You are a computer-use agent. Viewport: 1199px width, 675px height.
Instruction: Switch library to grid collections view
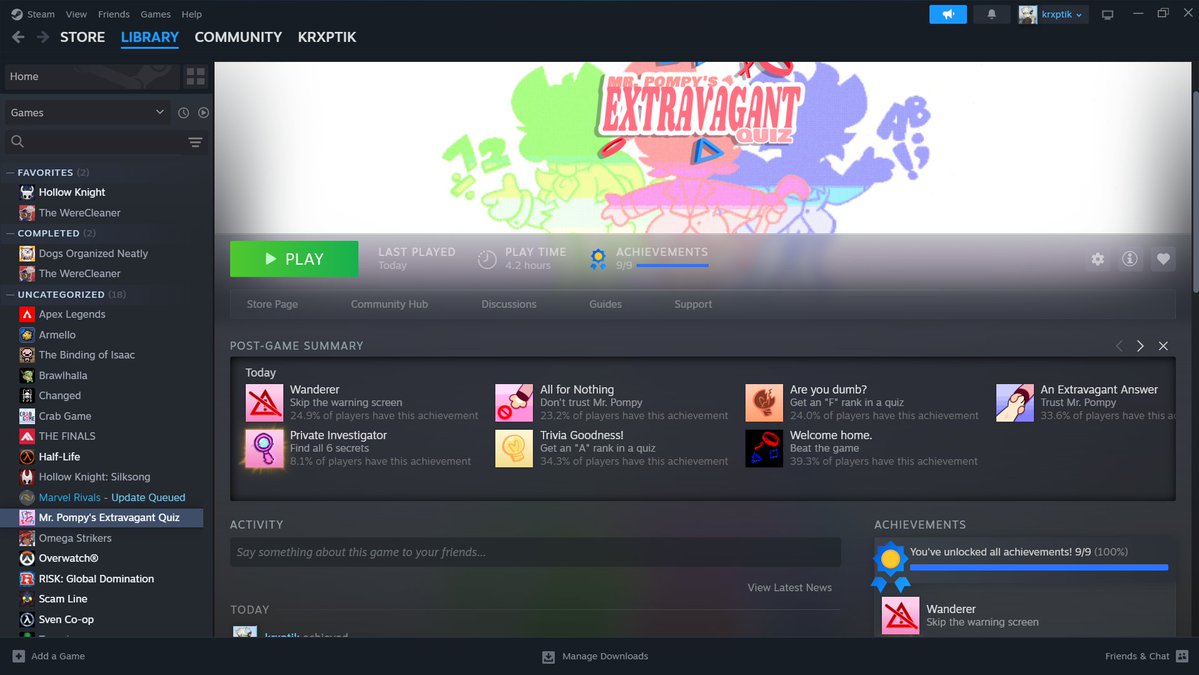pyautogui.click(x=196, y=76)
